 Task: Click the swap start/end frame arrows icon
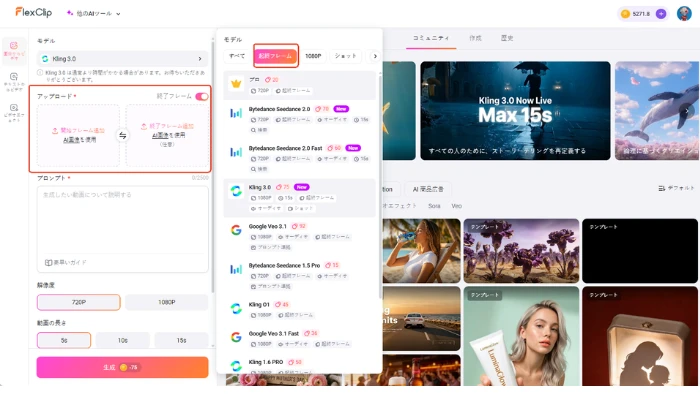(122, 135)
